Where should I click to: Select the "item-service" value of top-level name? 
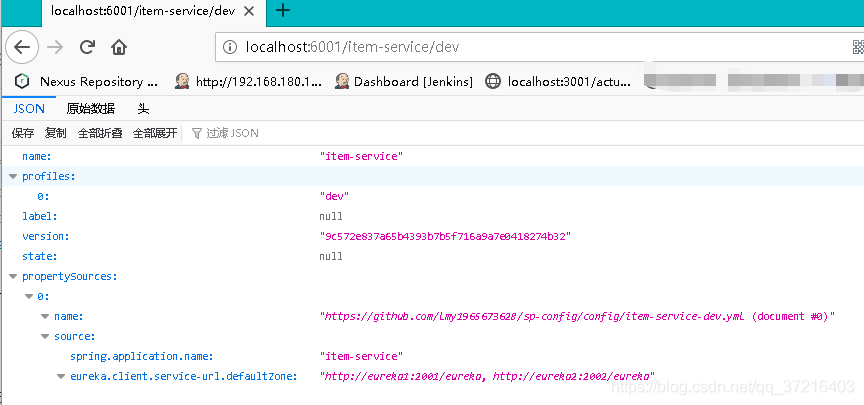click(361, 156)
